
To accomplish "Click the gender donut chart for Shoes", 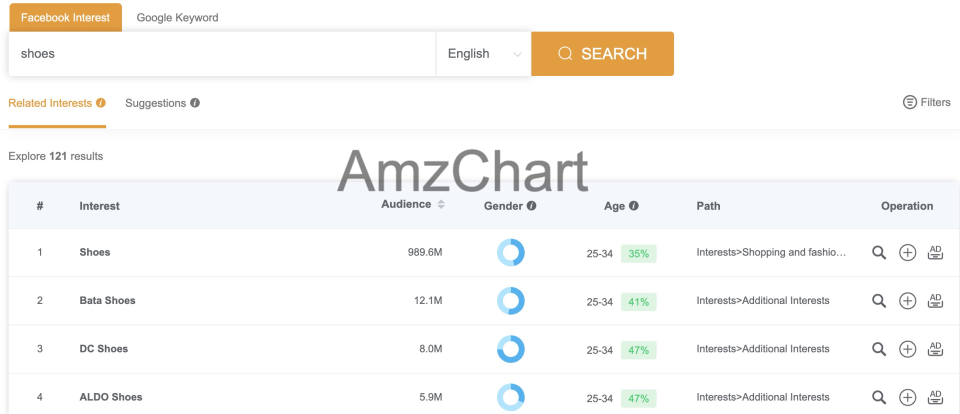I will (511, 252).
